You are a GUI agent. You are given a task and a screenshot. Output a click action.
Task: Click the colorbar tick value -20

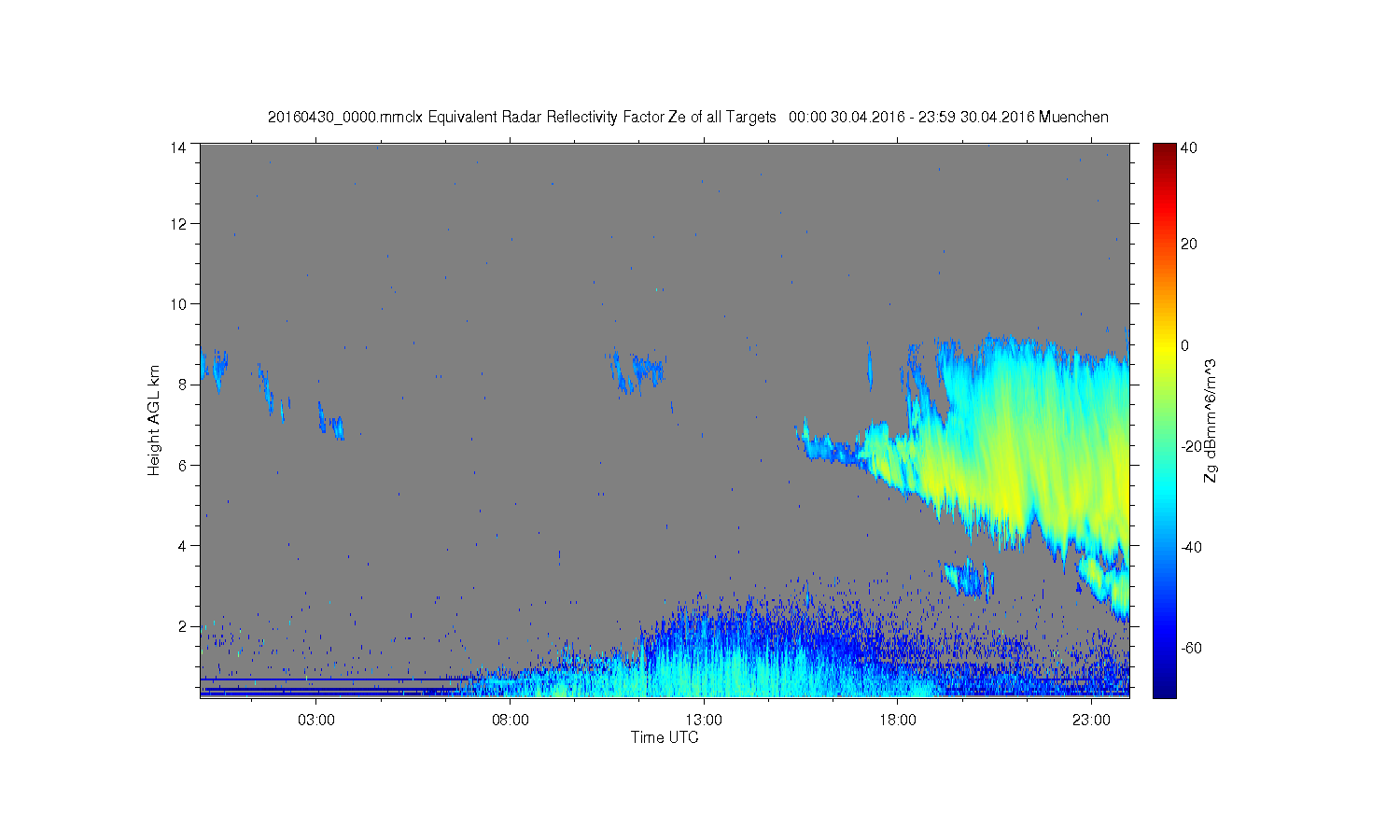point(1191,446)
